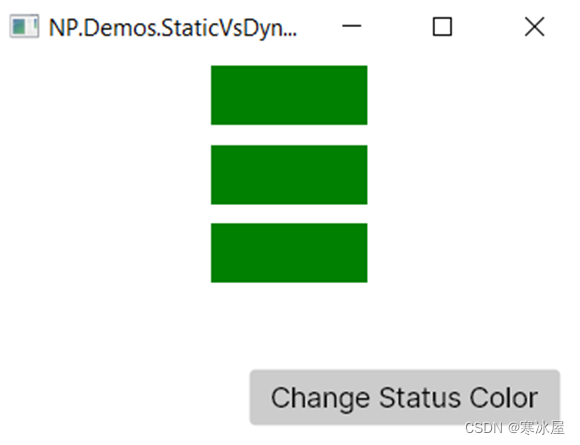Close the NP.Demos window
The height and width of the screenshot is (445, 580).
[x=535, y=27]
